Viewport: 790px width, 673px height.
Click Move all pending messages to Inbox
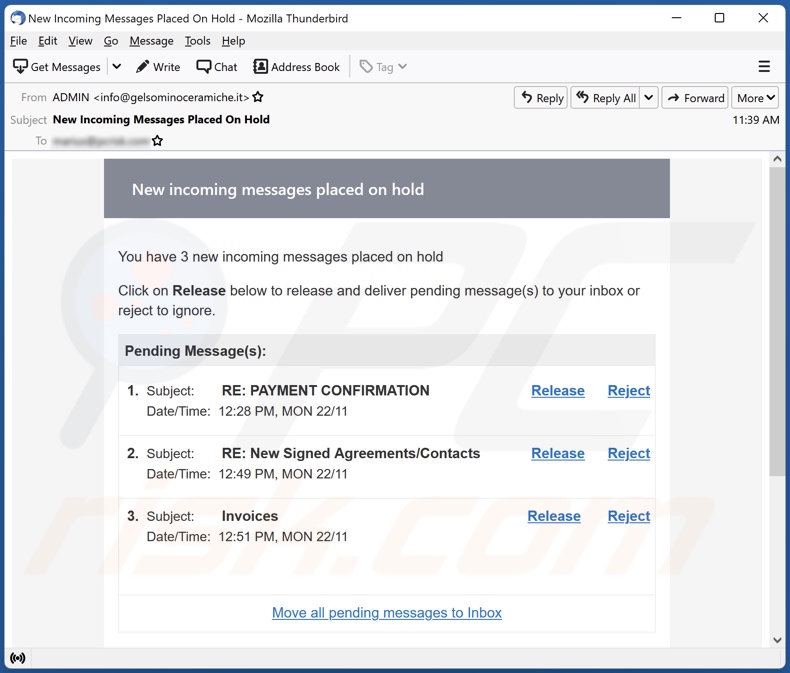pyautogui.click(x=387, y=613)
